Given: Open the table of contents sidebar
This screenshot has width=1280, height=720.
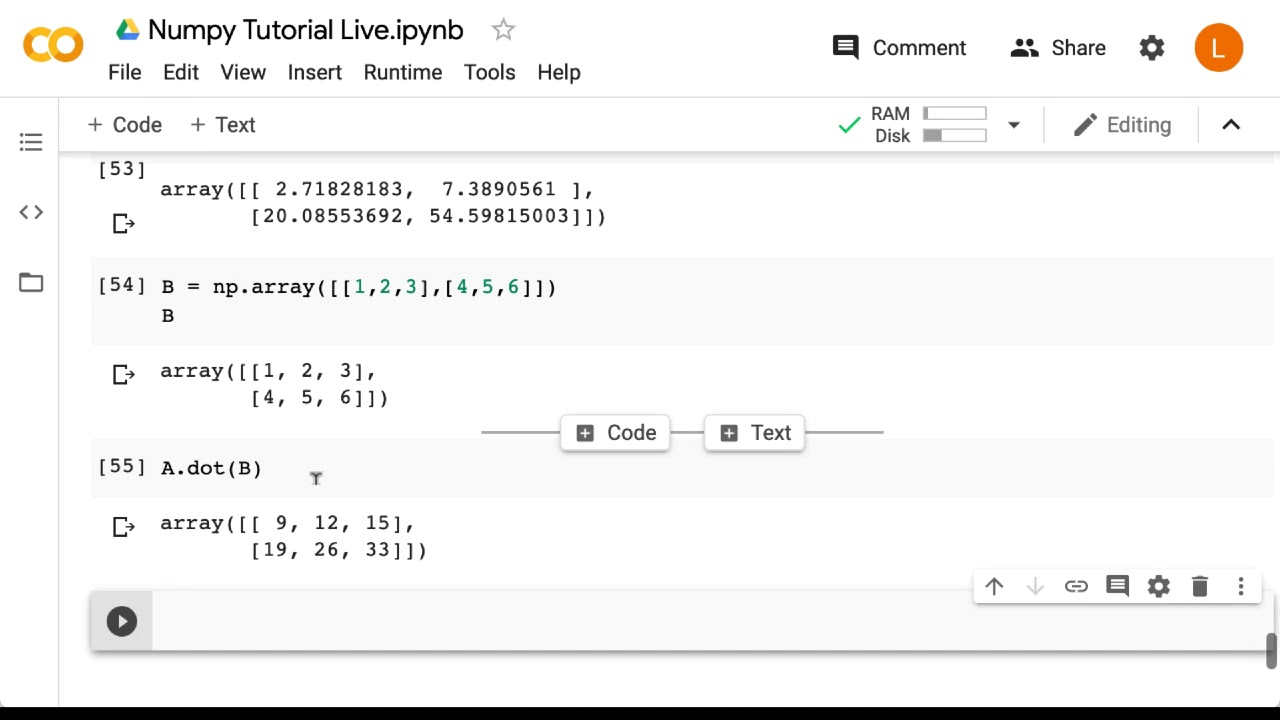Looking at the screenshot, I should click(x=31, y=142).
